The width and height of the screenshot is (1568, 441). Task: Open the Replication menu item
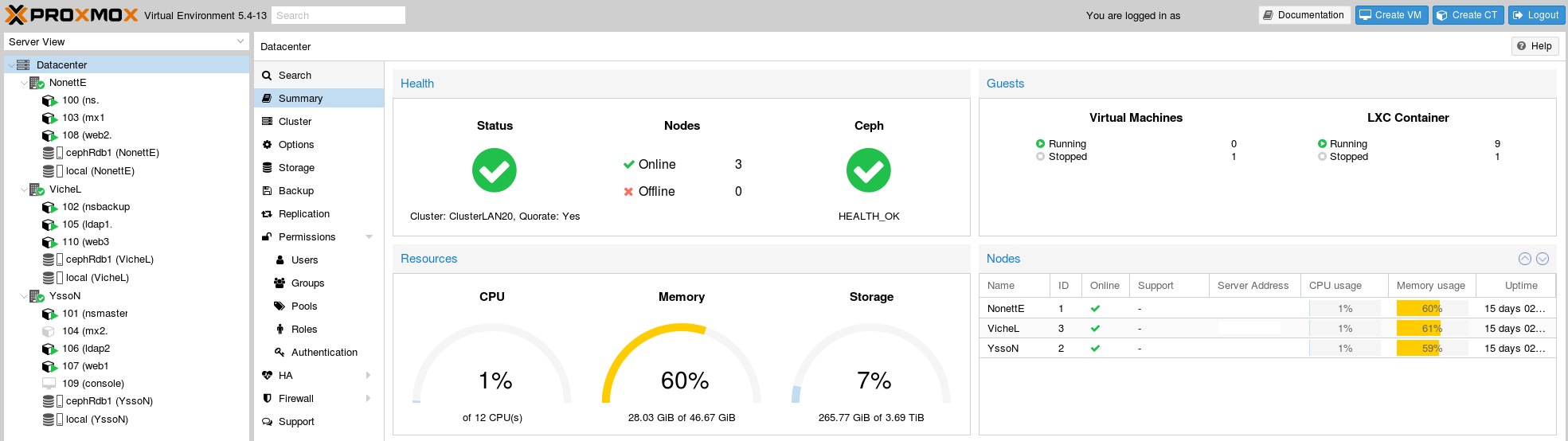(303, 214)
